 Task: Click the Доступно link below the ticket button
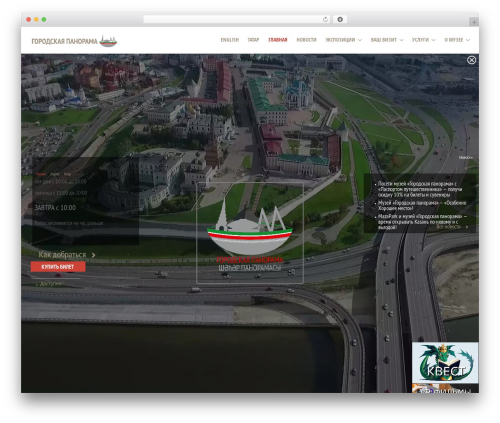pyautogui.click(x=51, y=284)
